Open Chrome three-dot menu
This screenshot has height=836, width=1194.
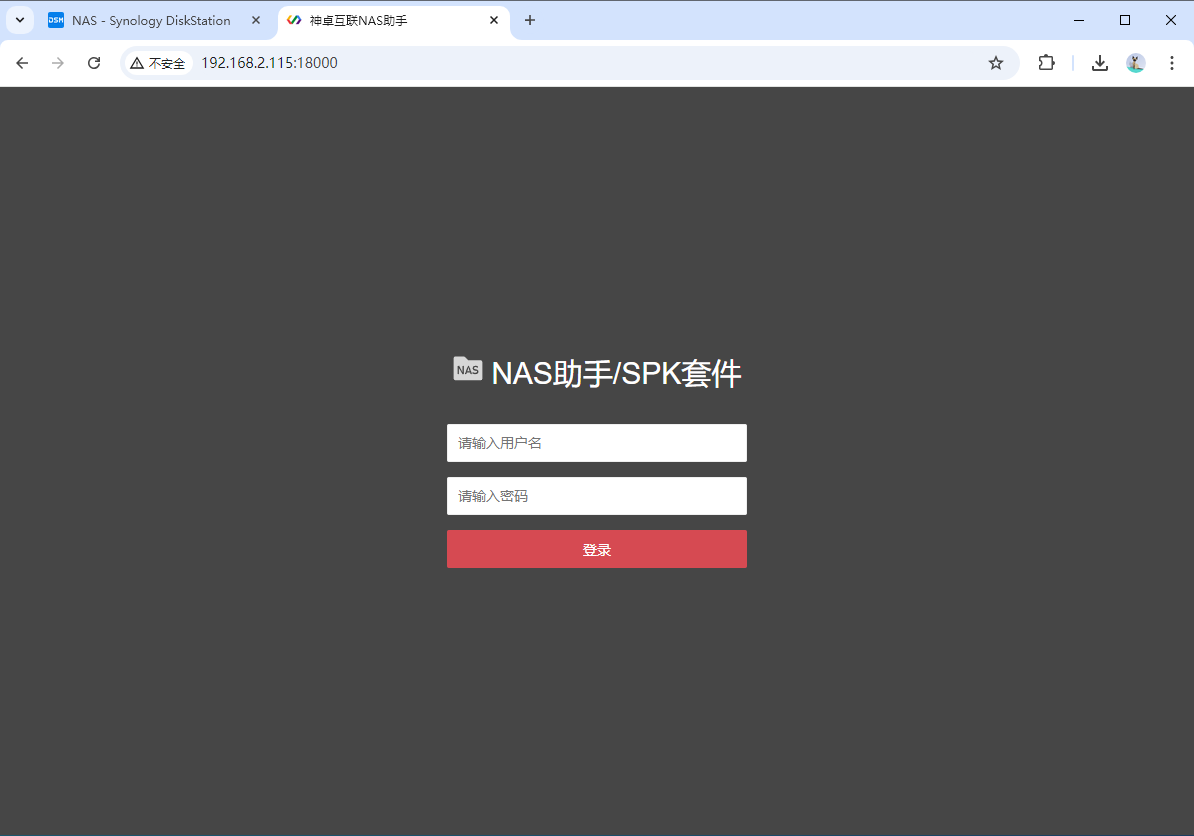click(1171, 63)
